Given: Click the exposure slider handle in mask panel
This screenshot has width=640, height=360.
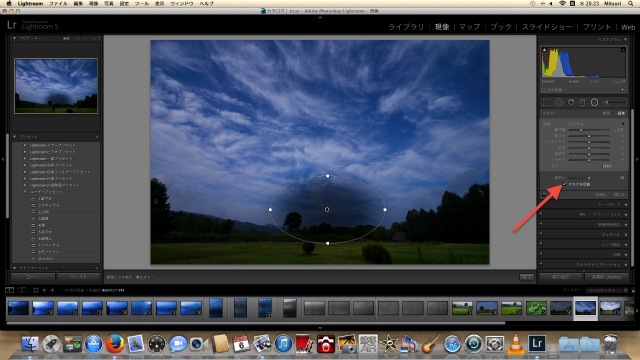Looking at the screenshot, I should tap(581, 130).
